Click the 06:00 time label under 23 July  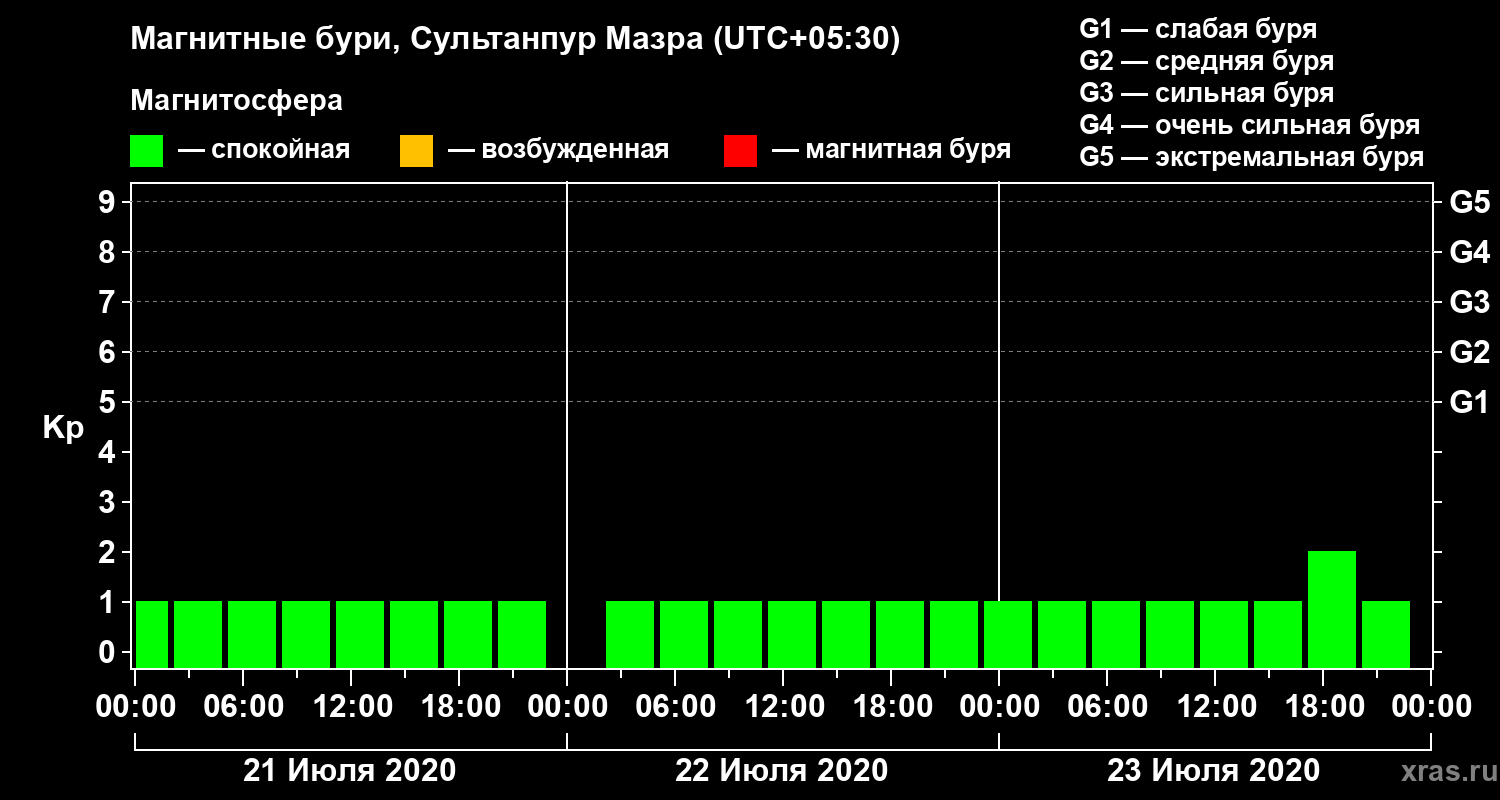point(1106,707)
